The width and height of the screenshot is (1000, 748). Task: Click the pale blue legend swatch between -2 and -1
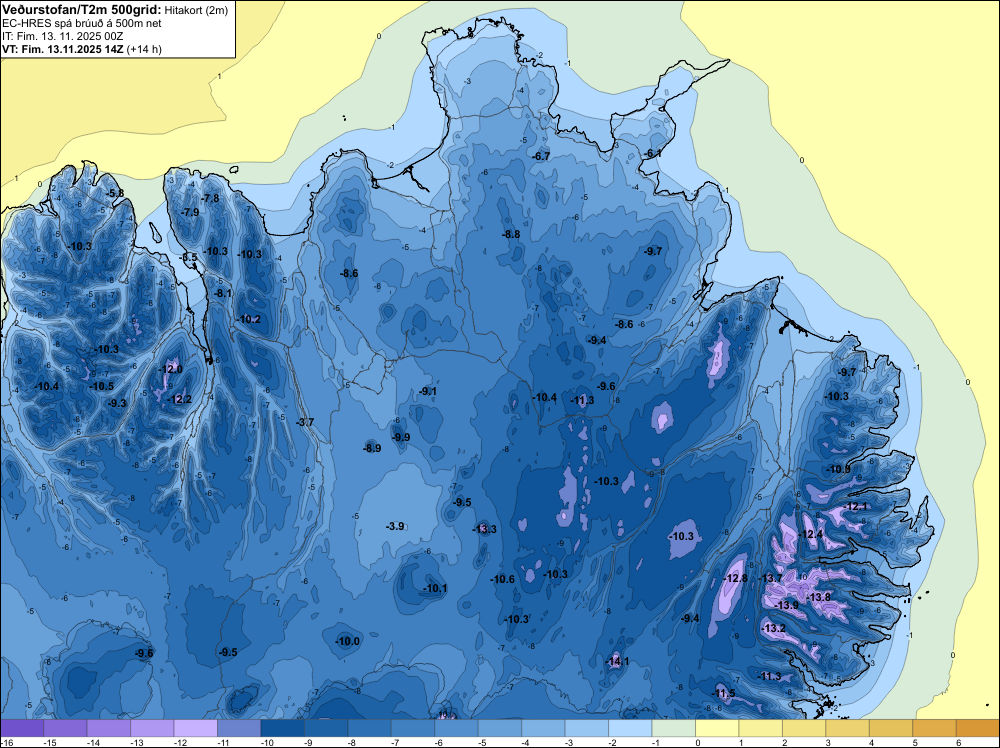tap(630, 728)
